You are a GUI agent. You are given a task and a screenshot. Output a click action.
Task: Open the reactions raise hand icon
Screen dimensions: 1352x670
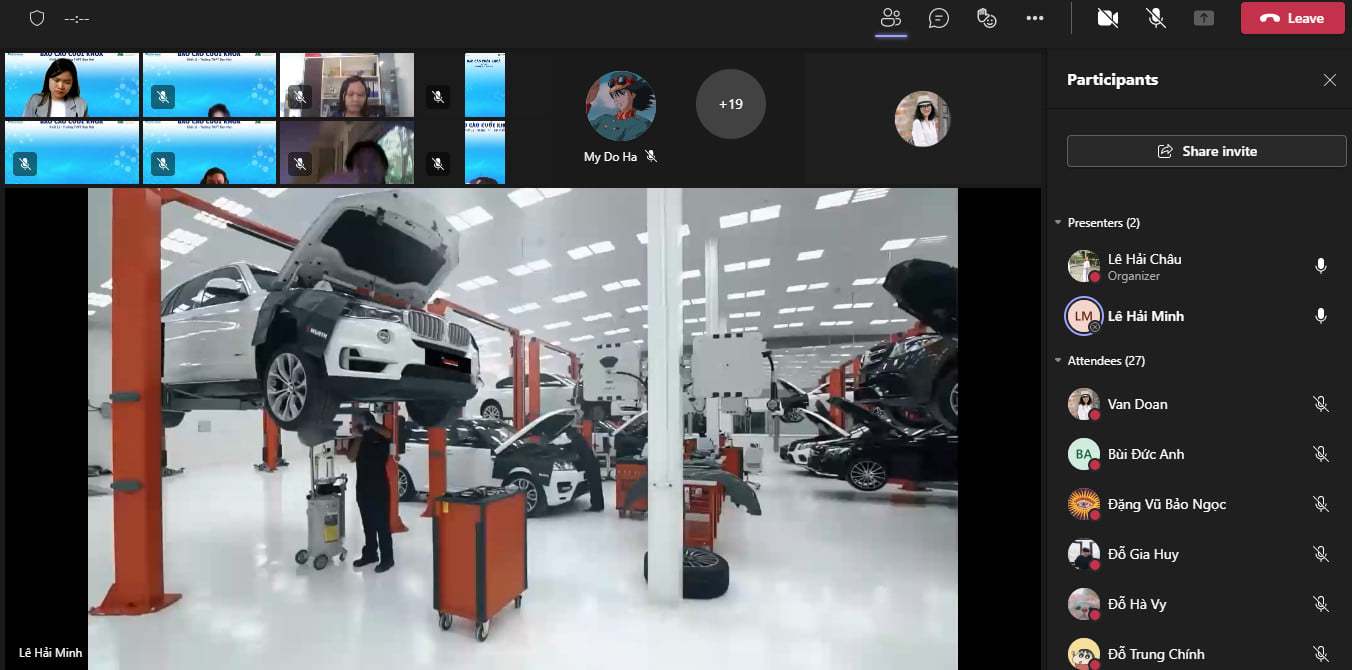tap(986, 18)
